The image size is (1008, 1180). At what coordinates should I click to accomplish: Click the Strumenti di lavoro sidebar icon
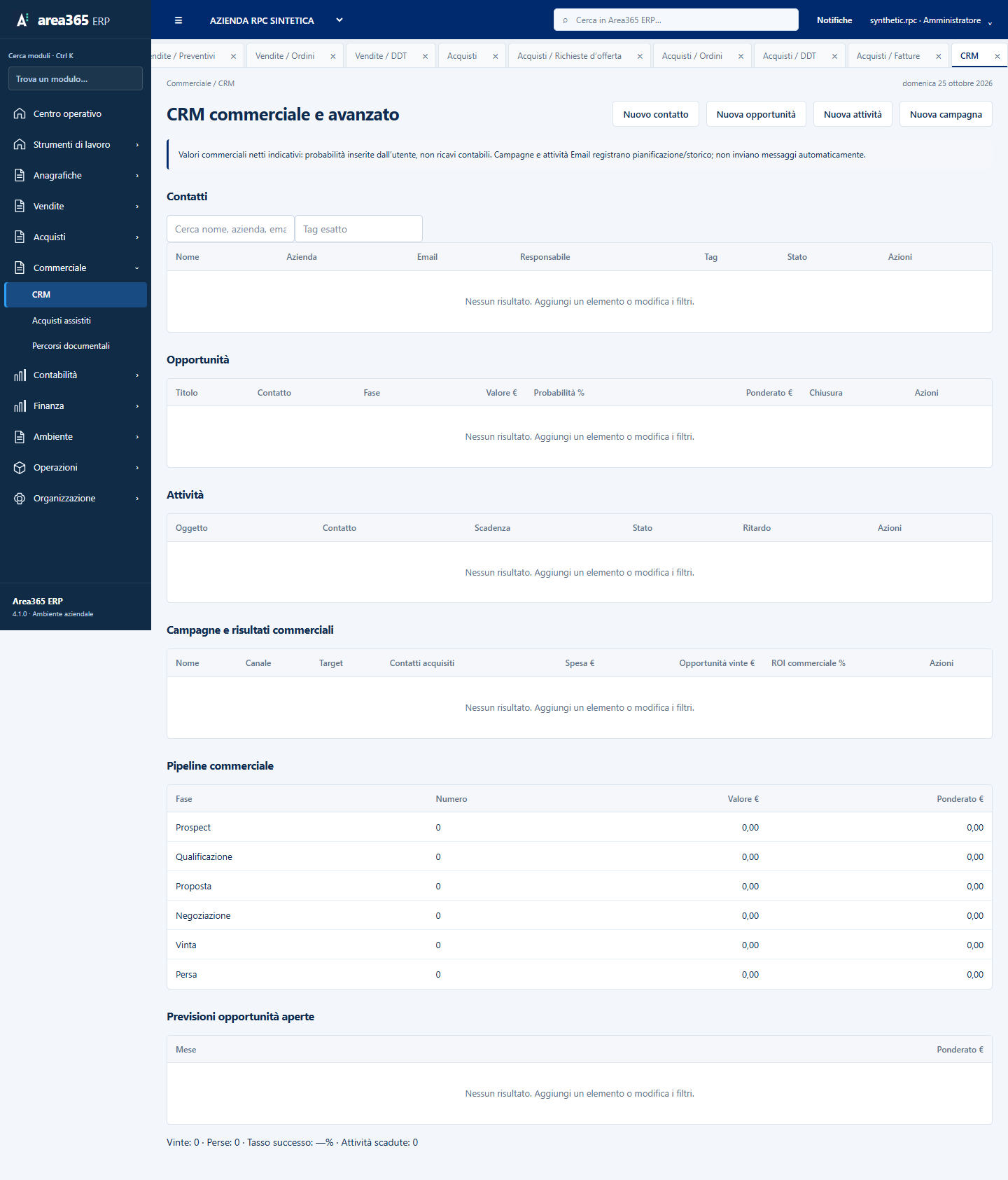[x=20, y=144]
